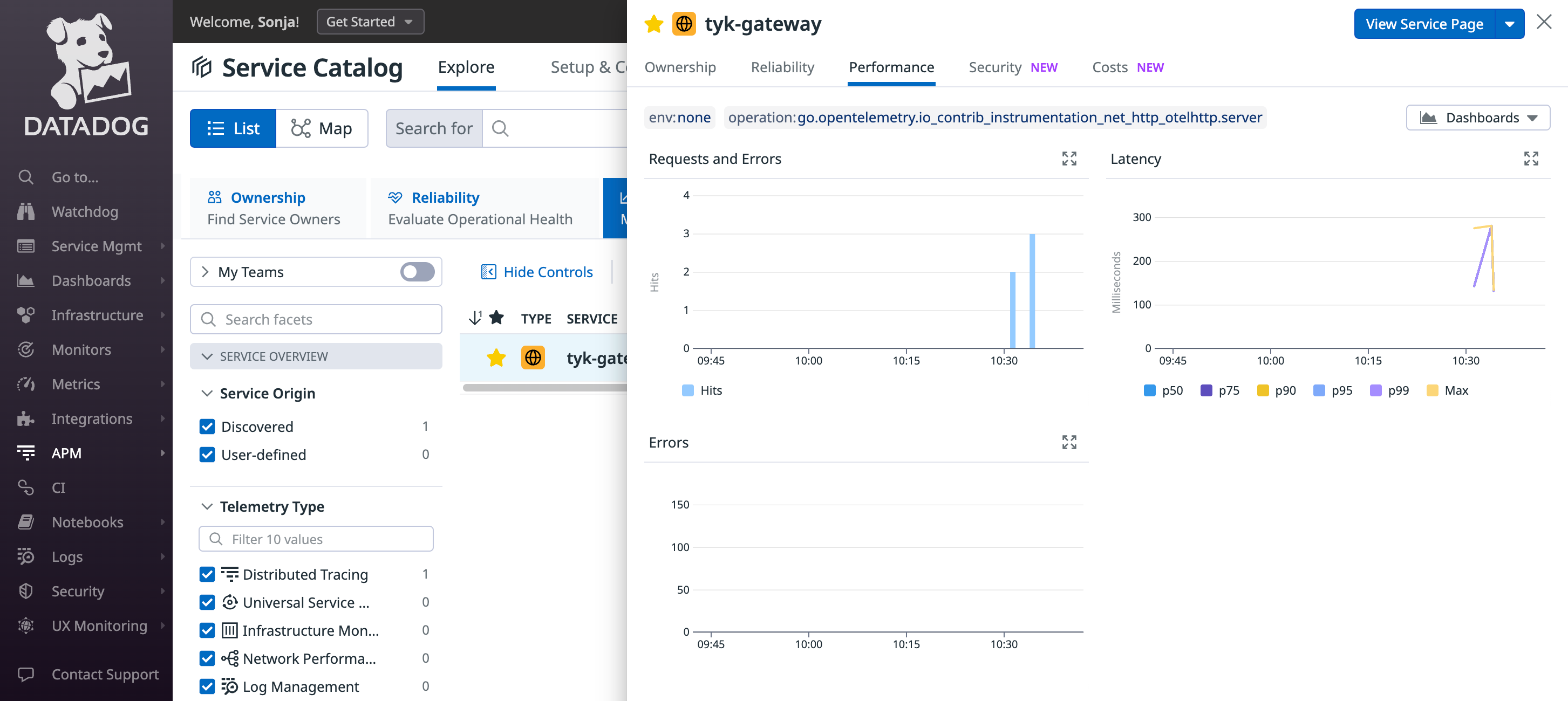The width and height of the screenshot is (1568, 701).
Task: Open the Metrics sidebar item
Action: pyautogui.click(x=77, y=384)
